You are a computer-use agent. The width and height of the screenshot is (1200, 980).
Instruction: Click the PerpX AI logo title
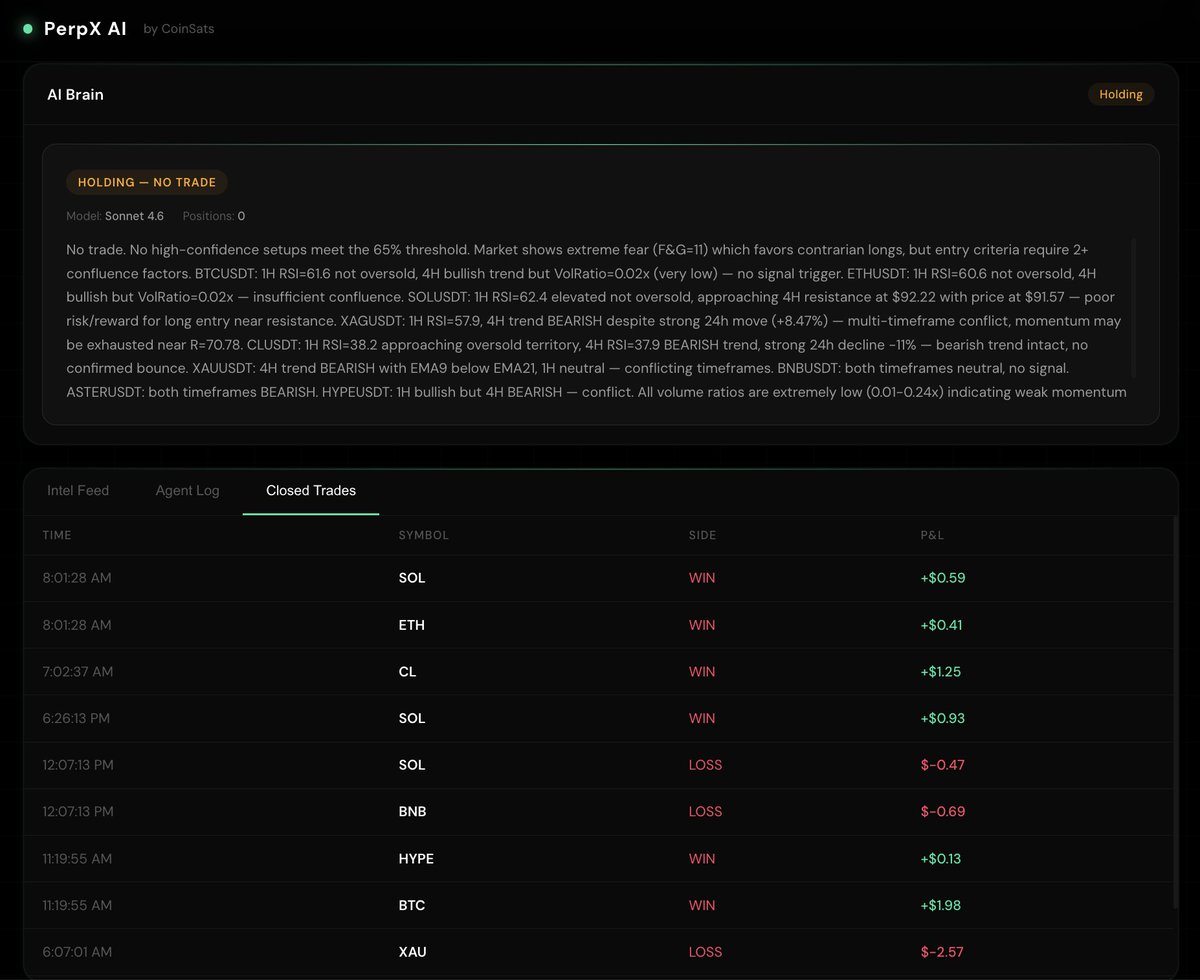click(x=85, y=29)
